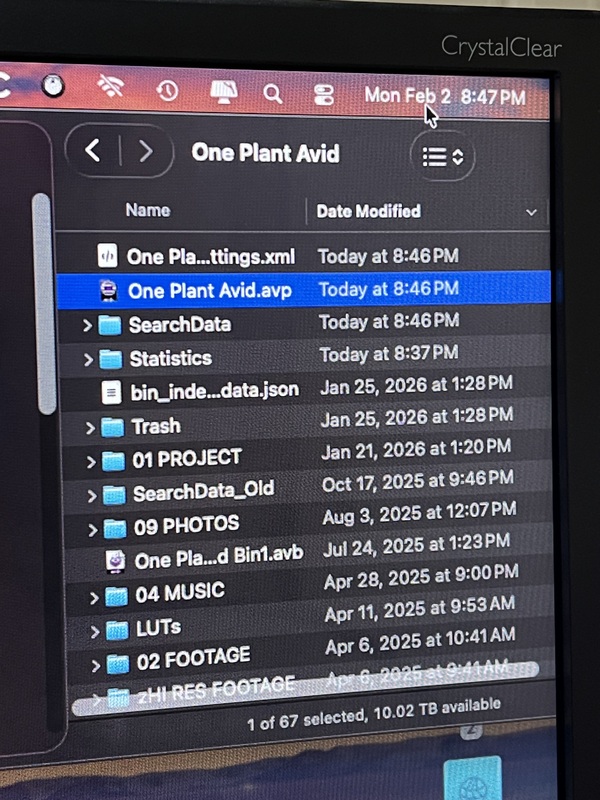Expand the 02 FOOTAGE folder disclosure triangle

coord(95,663)
